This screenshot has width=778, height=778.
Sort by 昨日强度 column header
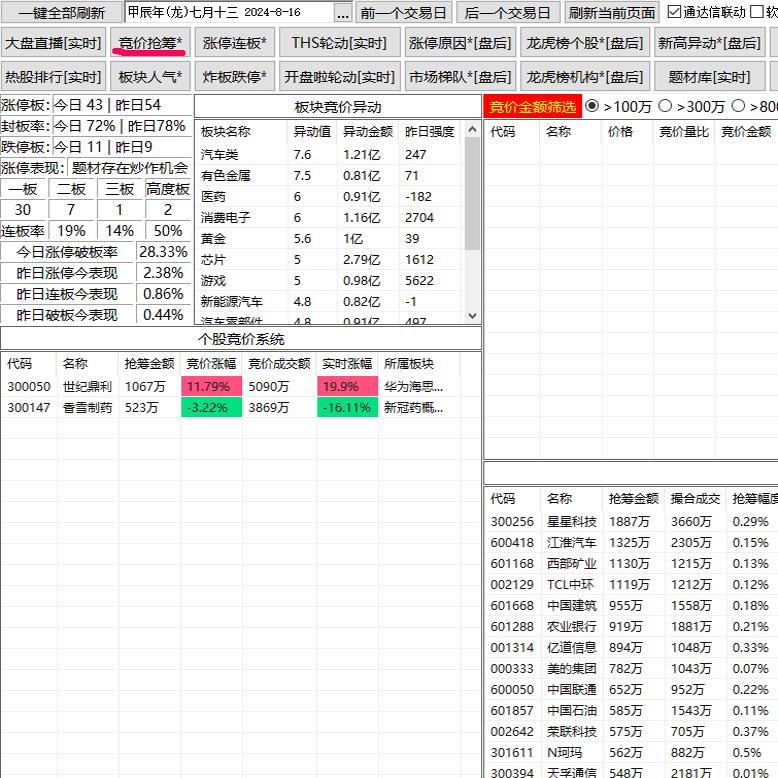[430, 131]
